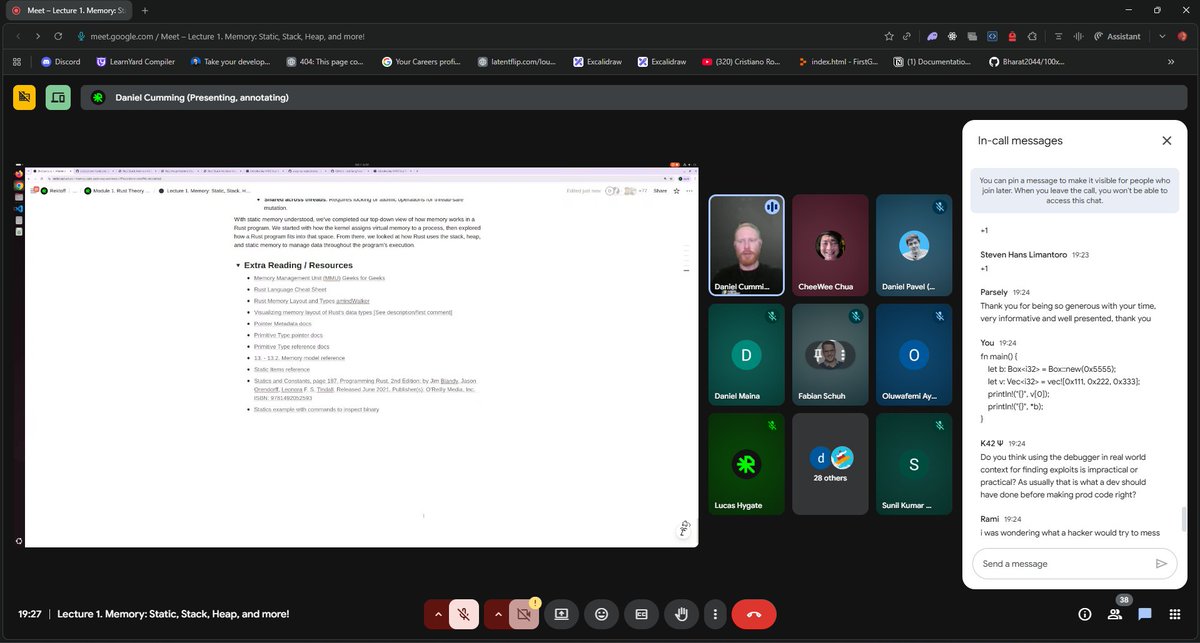Select Daniel Pavel participant tile
This screenshot has height=643, width=1200.
coord(913,246)
